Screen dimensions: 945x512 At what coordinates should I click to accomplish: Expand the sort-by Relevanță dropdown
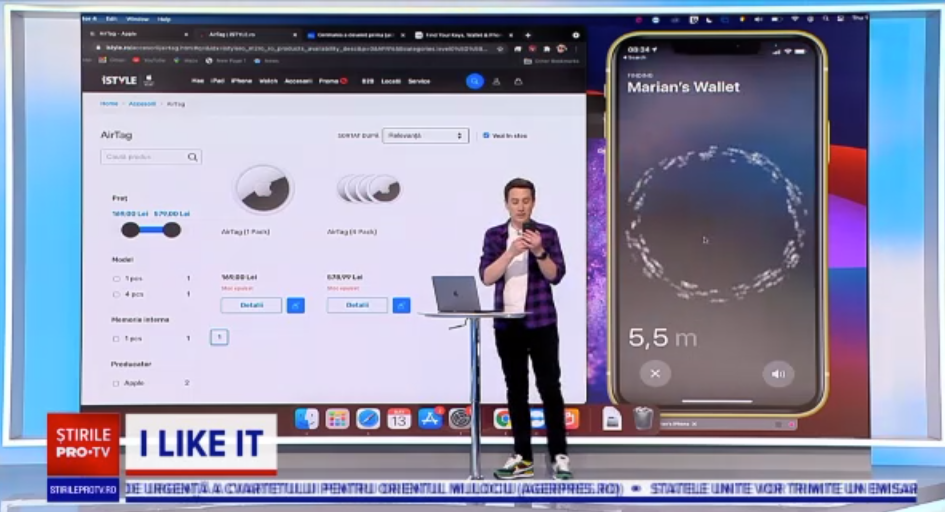(x=425, y=135)
